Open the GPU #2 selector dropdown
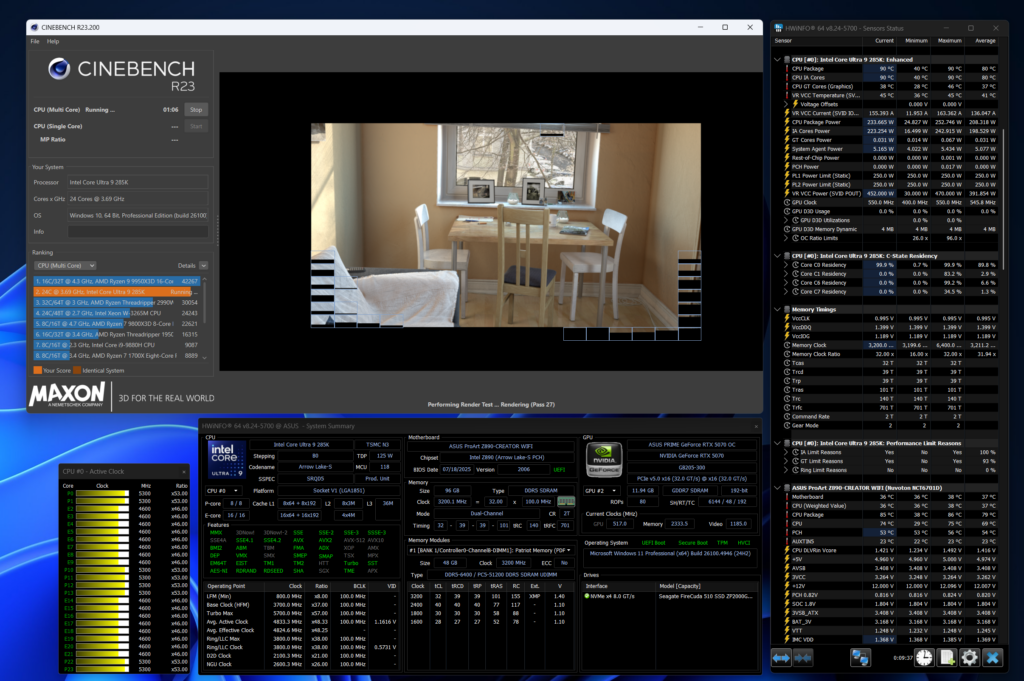This screenshot has width=1024, height=681. click(601, 491)
